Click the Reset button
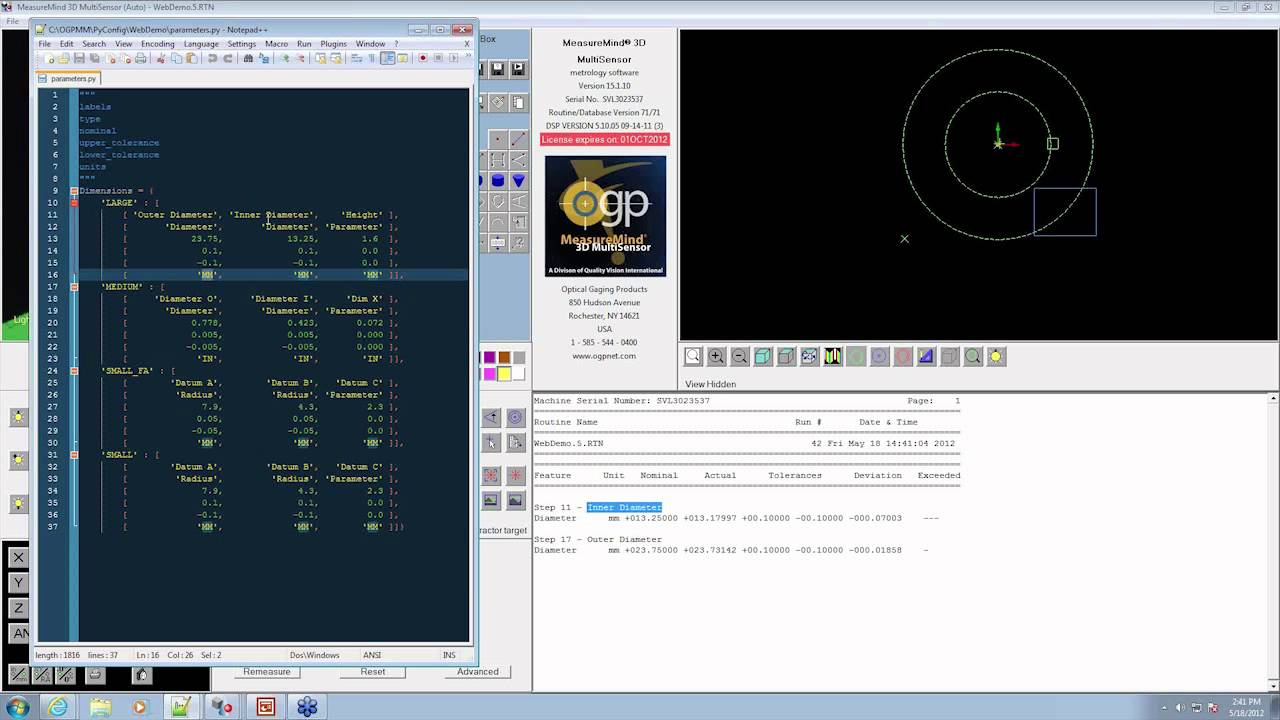This screenshot has width=1280, height=720. [x=373, y=671]
